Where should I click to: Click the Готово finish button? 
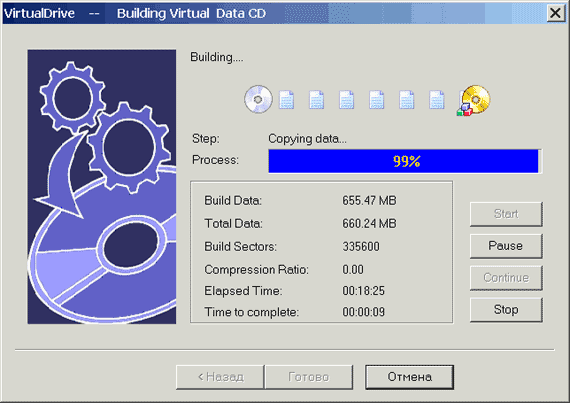tap(309, 377)
